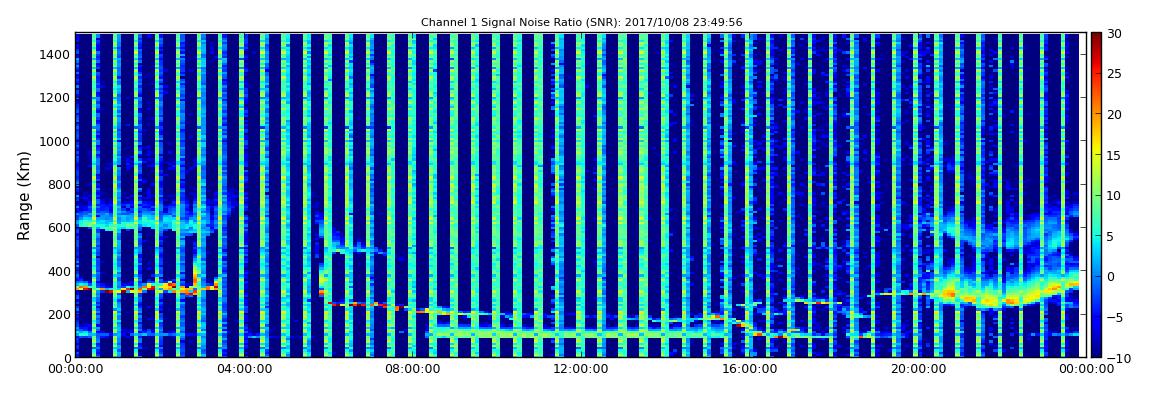Click the 12:00:00 time axis label

[x=579, y=370]
